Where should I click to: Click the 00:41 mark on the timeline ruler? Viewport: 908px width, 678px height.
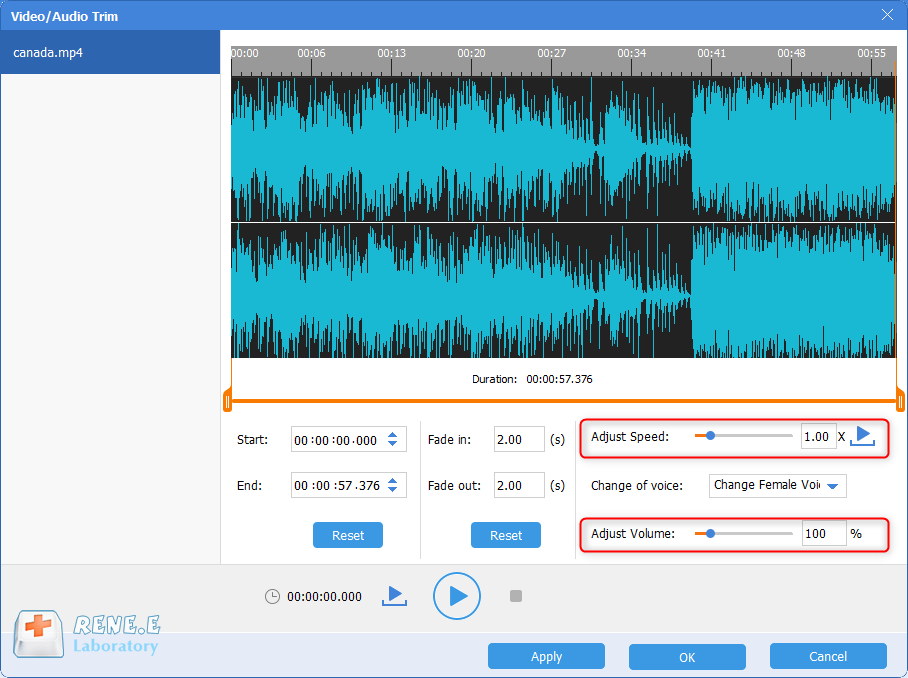click(711, 53)
